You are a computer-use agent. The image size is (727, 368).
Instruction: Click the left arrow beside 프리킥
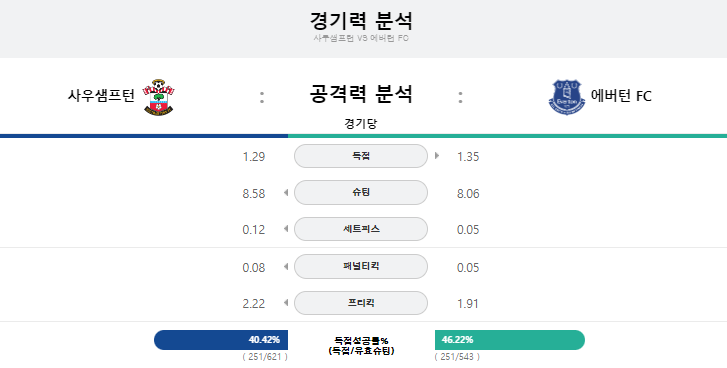286,303
